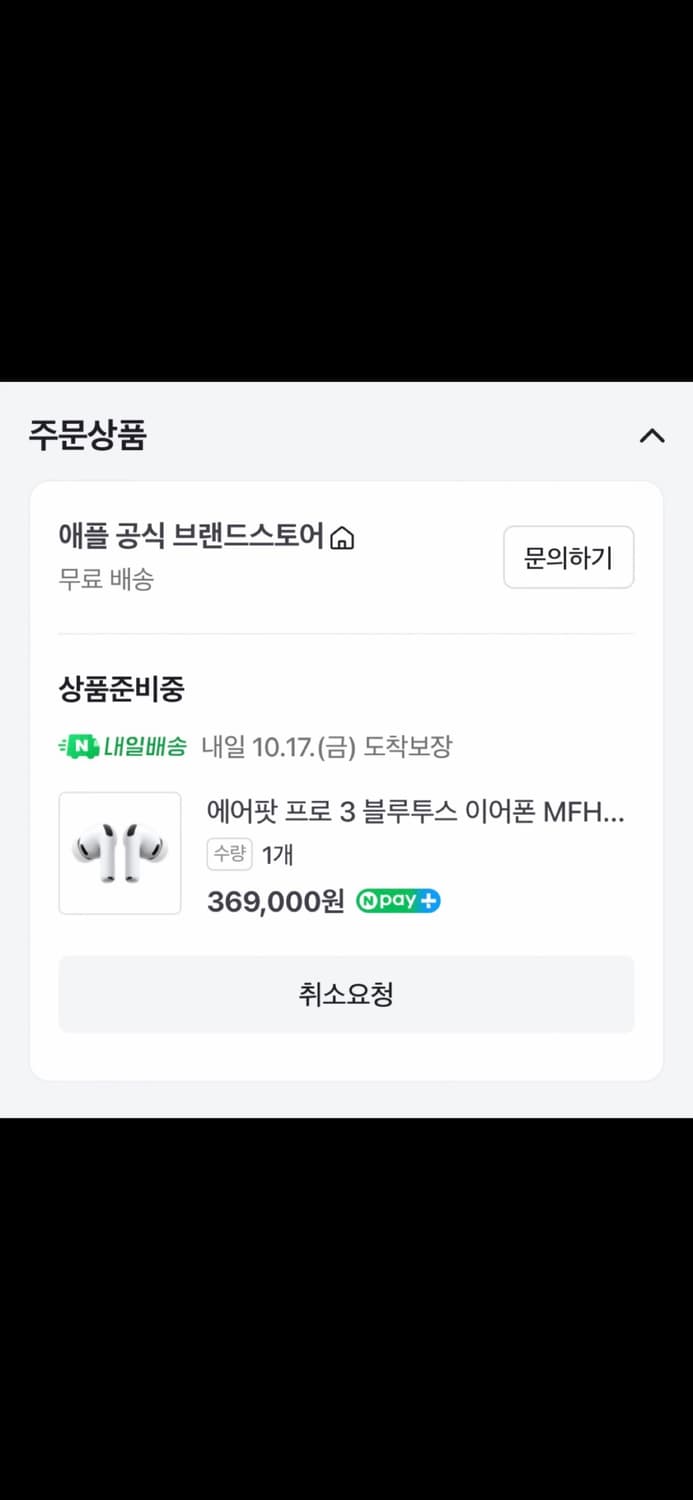Open the 에어팟 프로 3 product title
Viewport: 693px width, 1500px height.
(x=415, y=811)
